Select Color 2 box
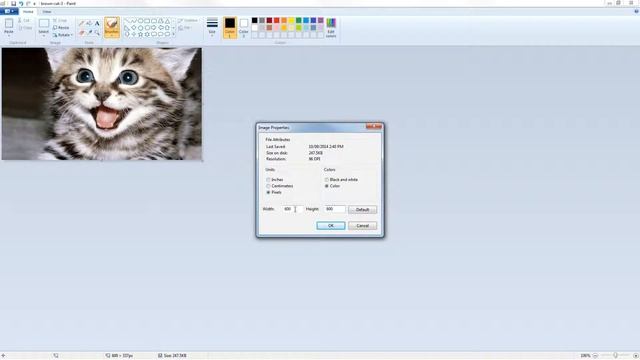Screen dimensions: 640x360 [x=244, y=28]
